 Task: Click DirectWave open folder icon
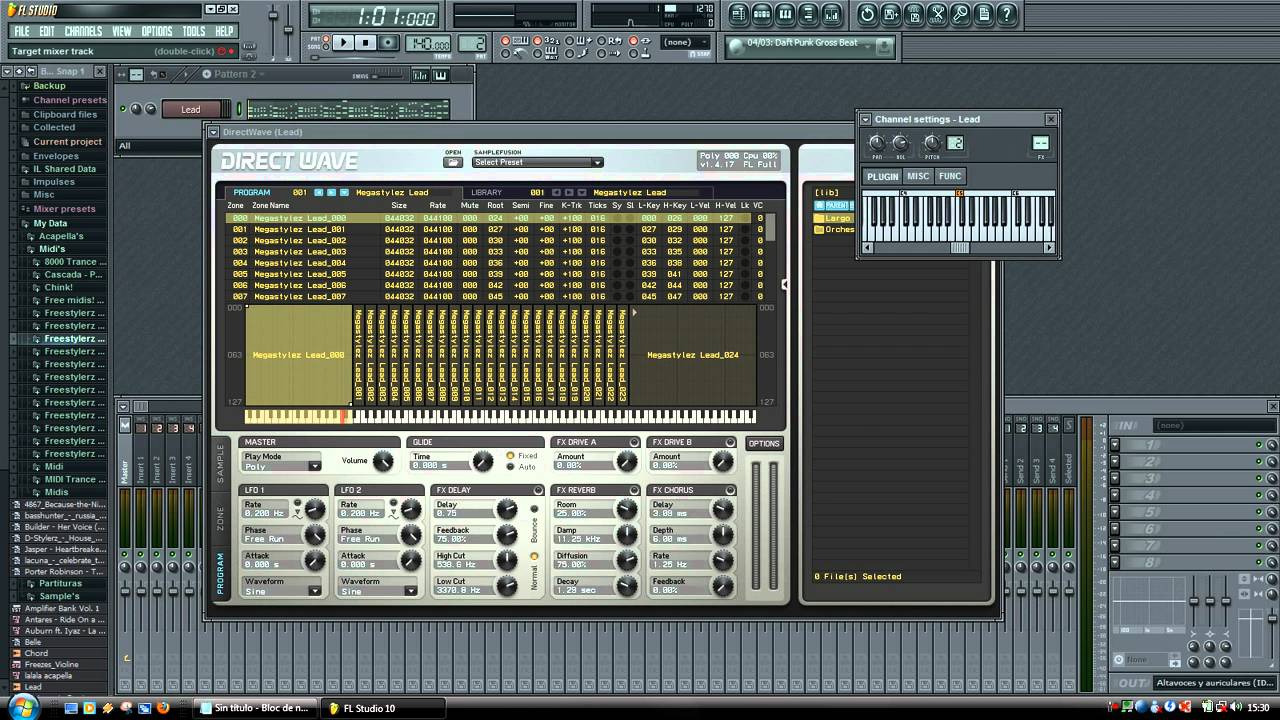453,162
